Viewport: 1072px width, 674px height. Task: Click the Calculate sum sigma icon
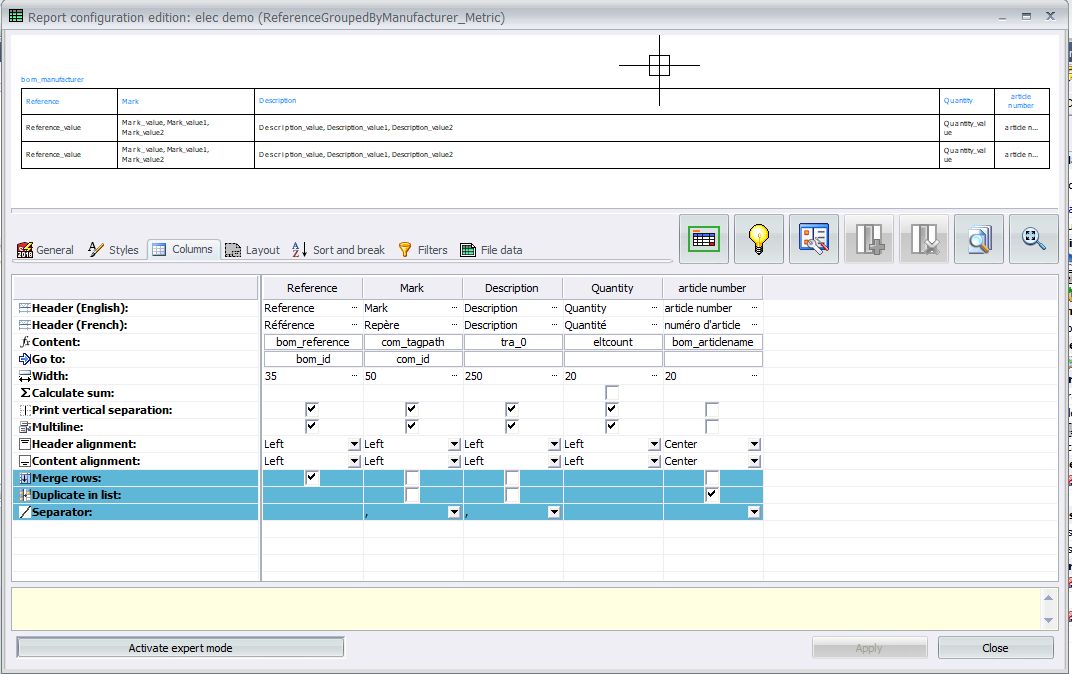25,393
